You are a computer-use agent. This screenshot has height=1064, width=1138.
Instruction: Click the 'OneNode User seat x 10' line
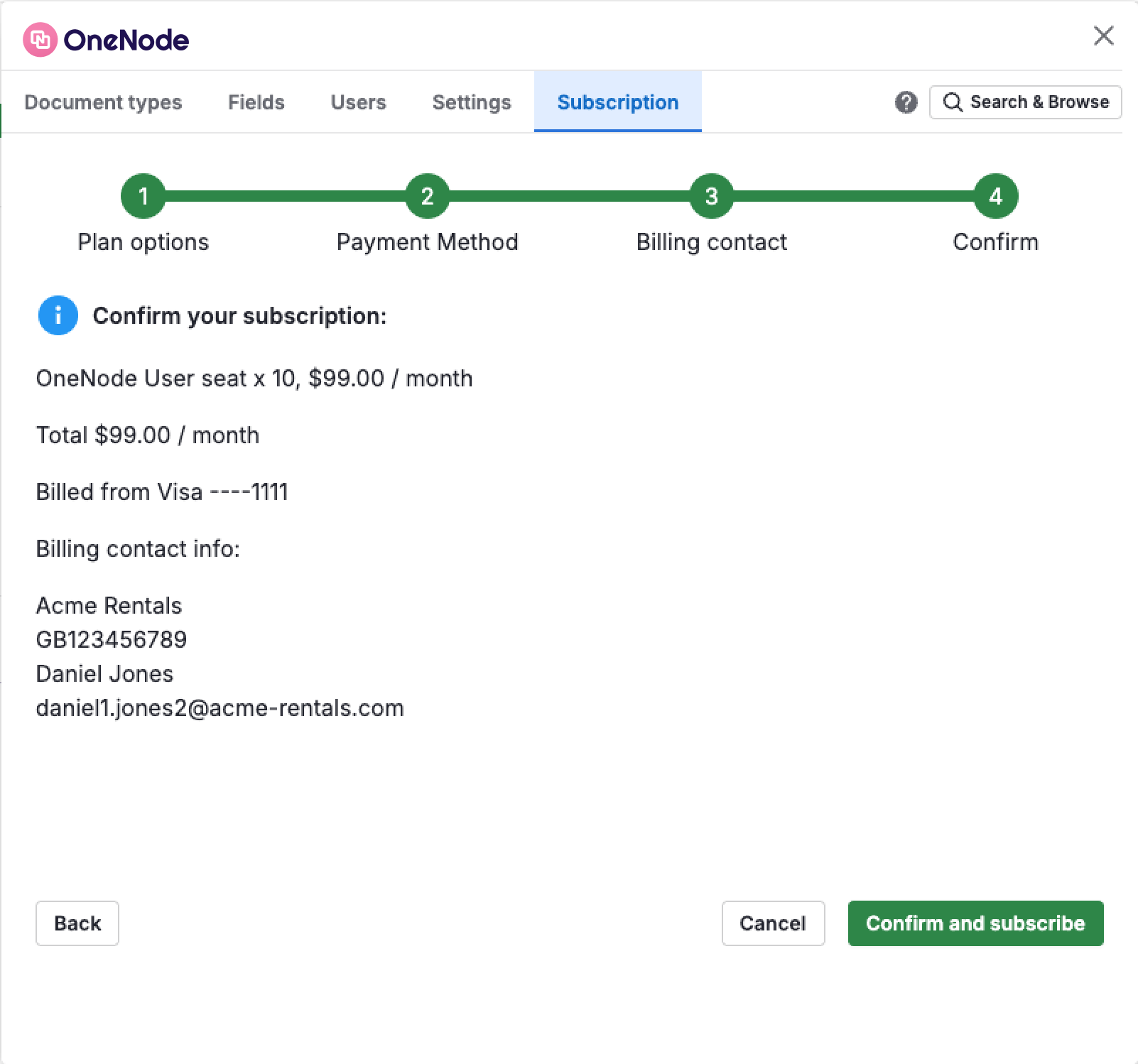[254, 379]
